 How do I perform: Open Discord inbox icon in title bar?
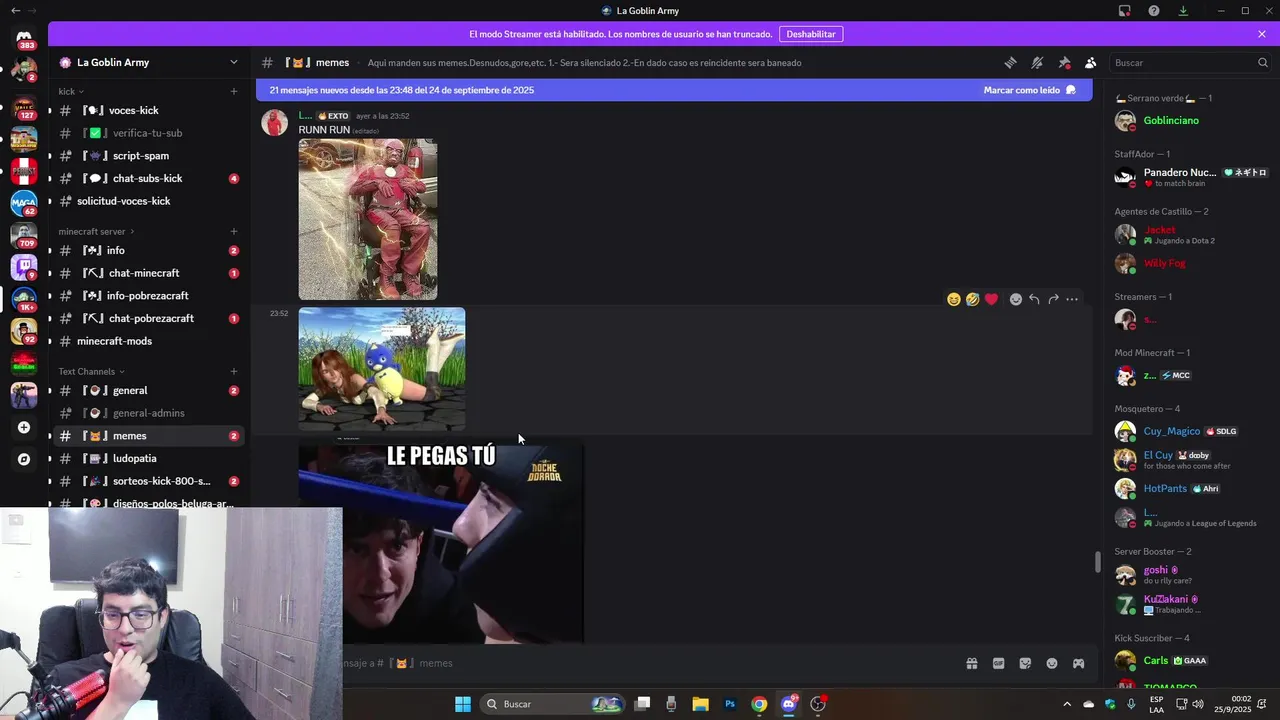1125,11
